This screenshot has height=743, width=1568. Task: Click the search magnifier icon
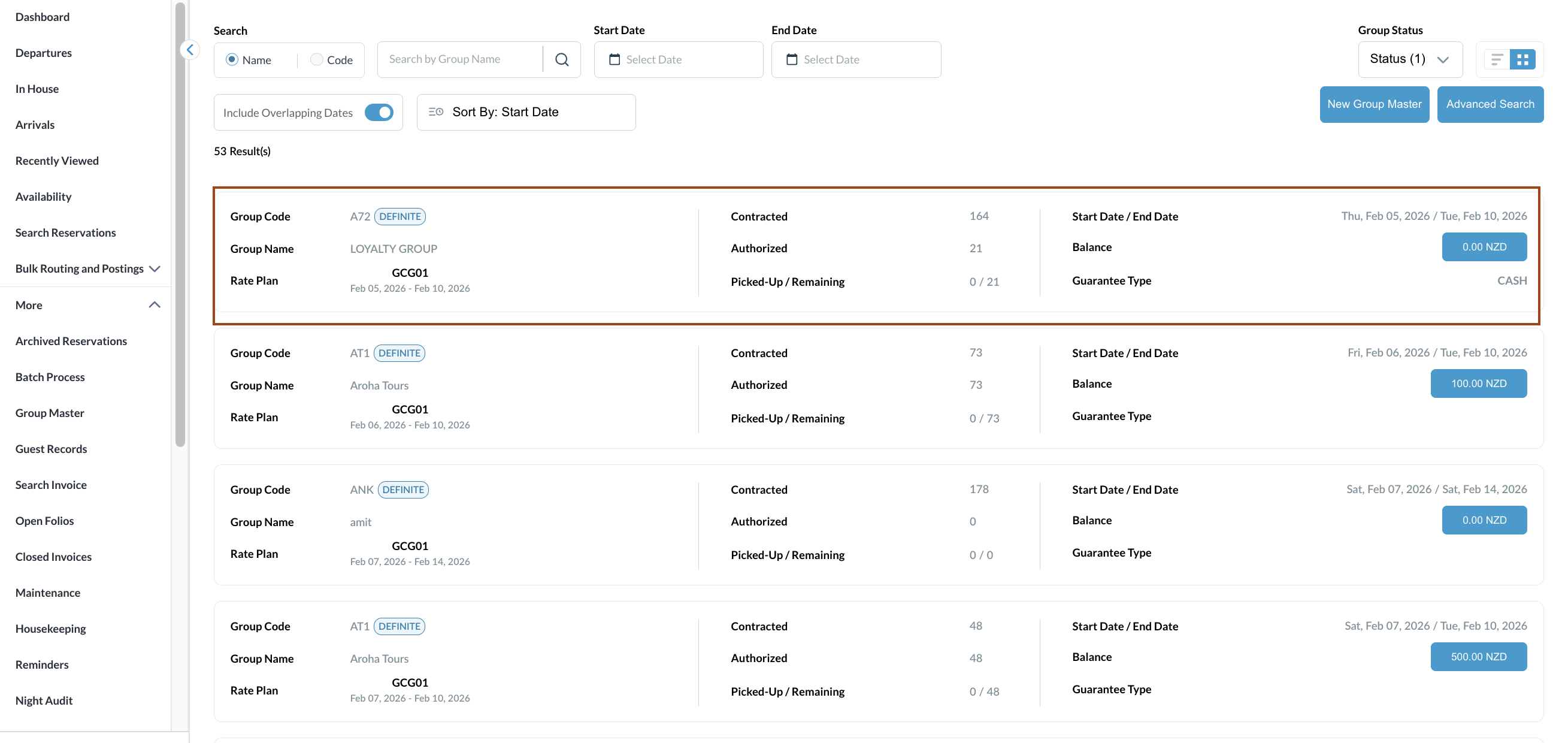tap(561, 59)
